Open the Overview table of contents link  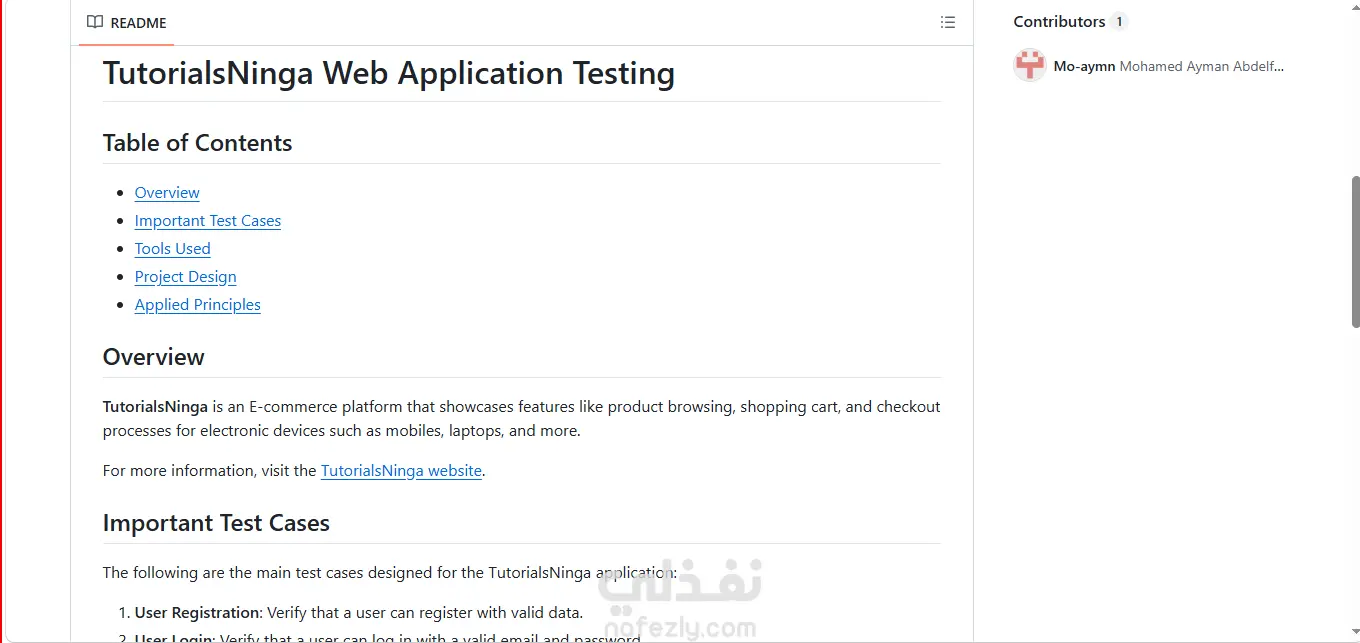click(x=167, y=193)
